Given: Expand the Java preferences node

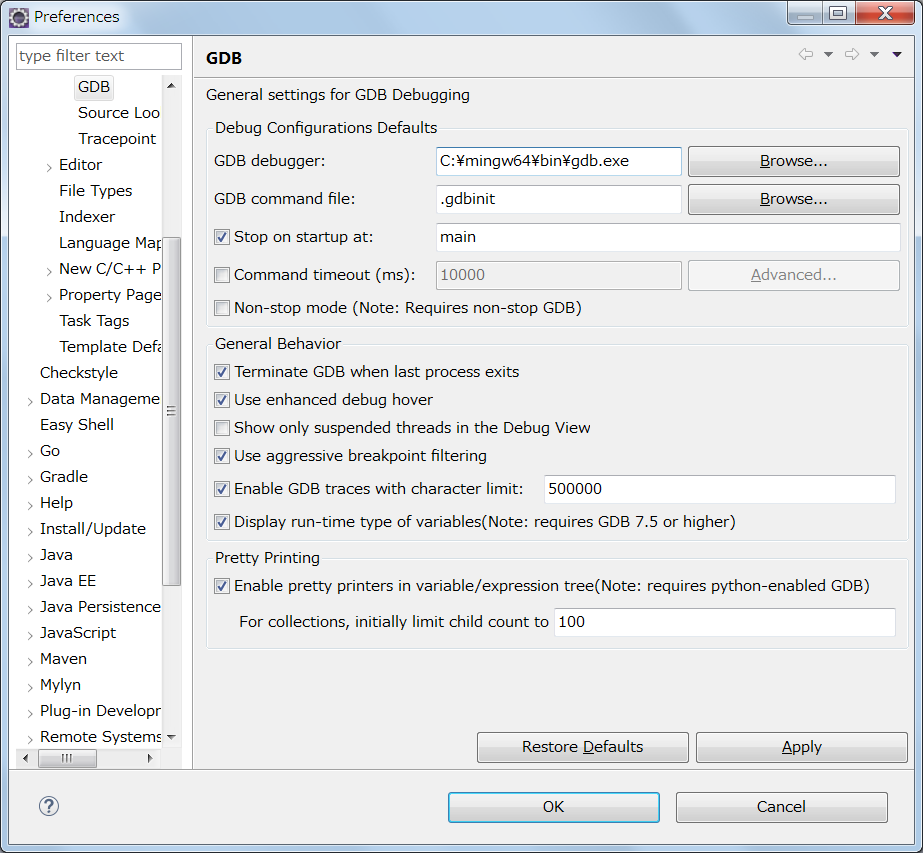Looking at the screenshot, I should click(x=30, y=554).
